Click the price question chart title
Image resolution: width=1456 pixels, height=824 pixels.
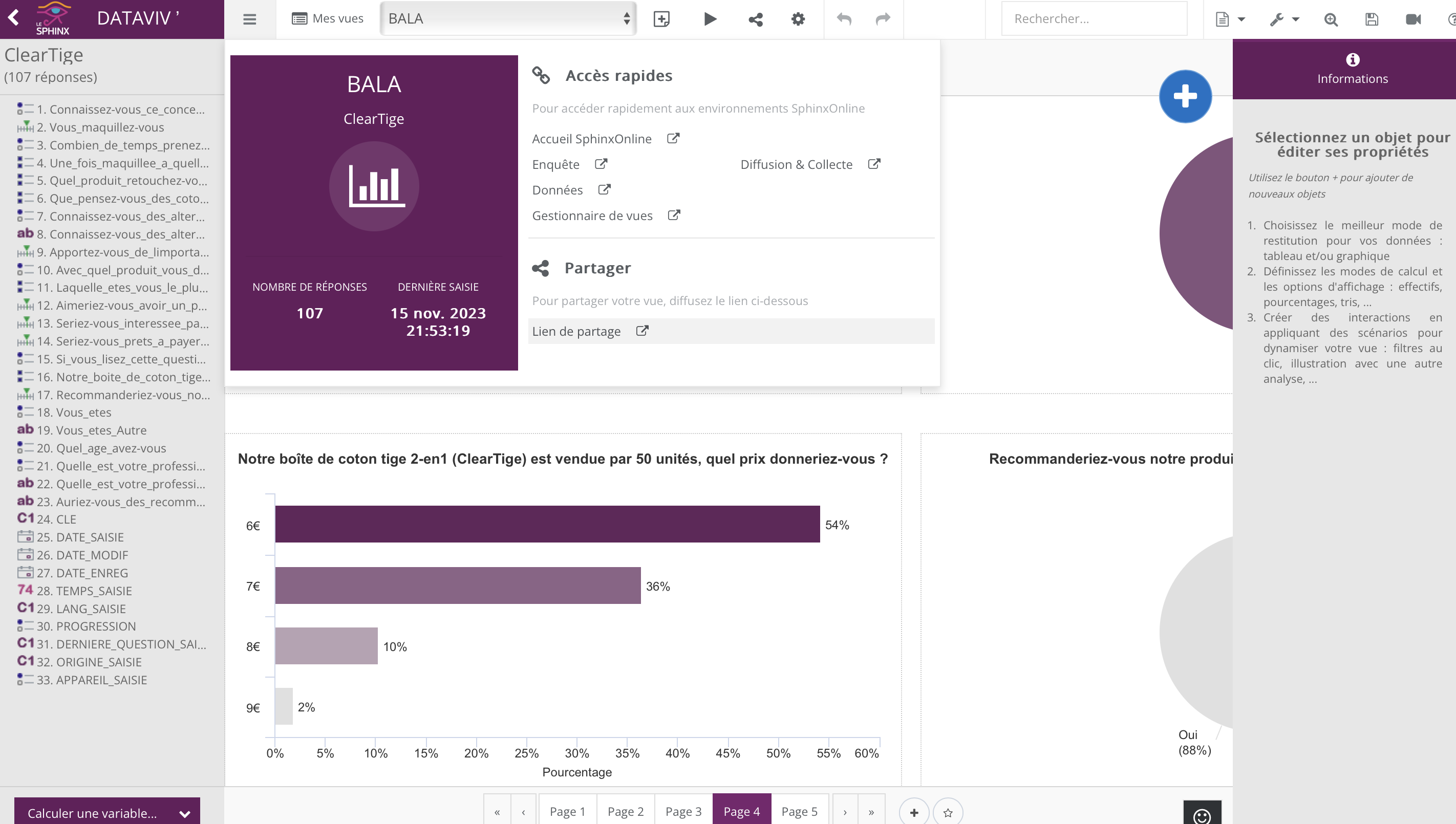tap(562, 459)
